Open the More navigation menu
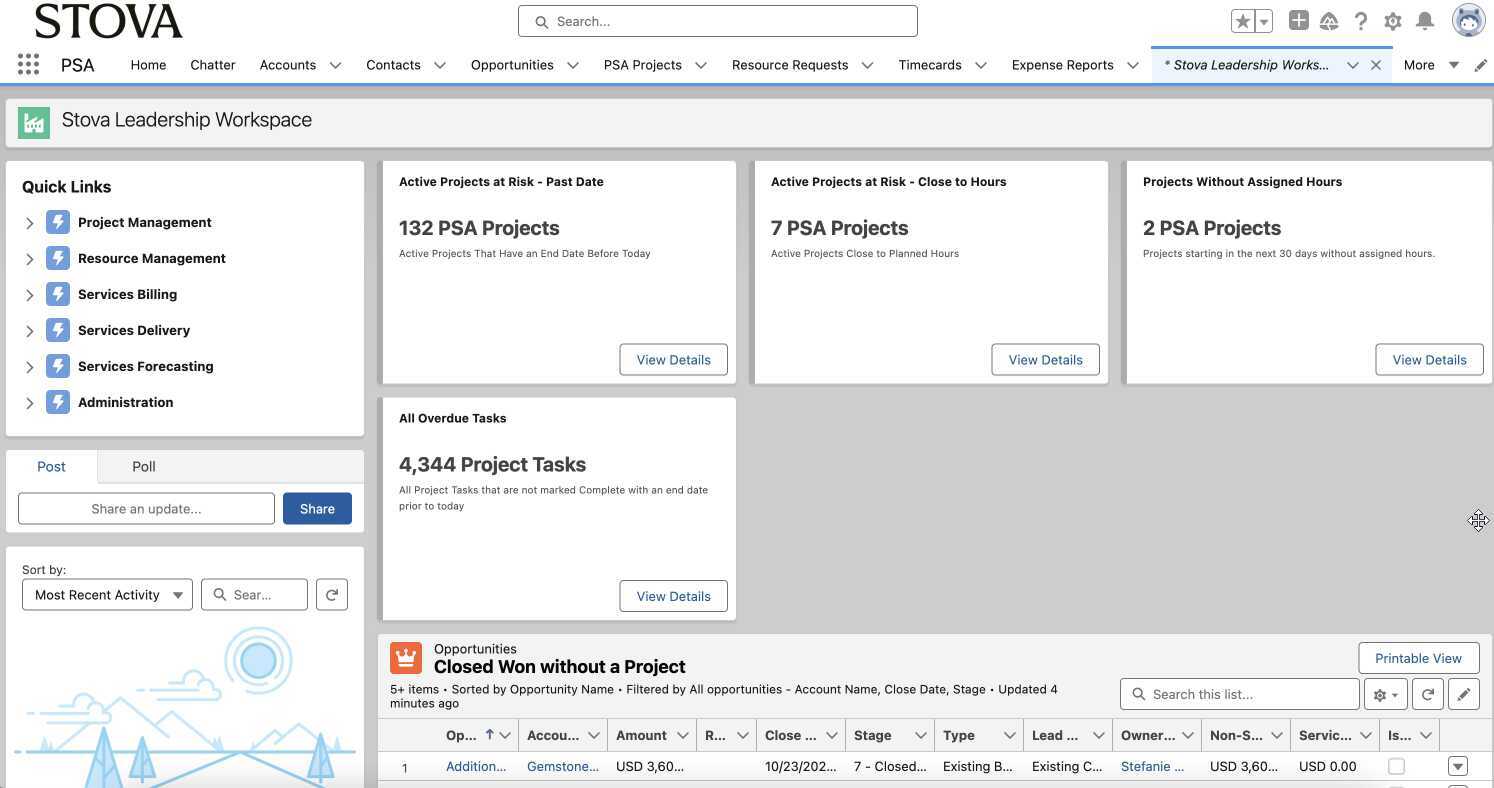Image resolution: width=1494 pixels, height=788 pixels. (1430, 65)
